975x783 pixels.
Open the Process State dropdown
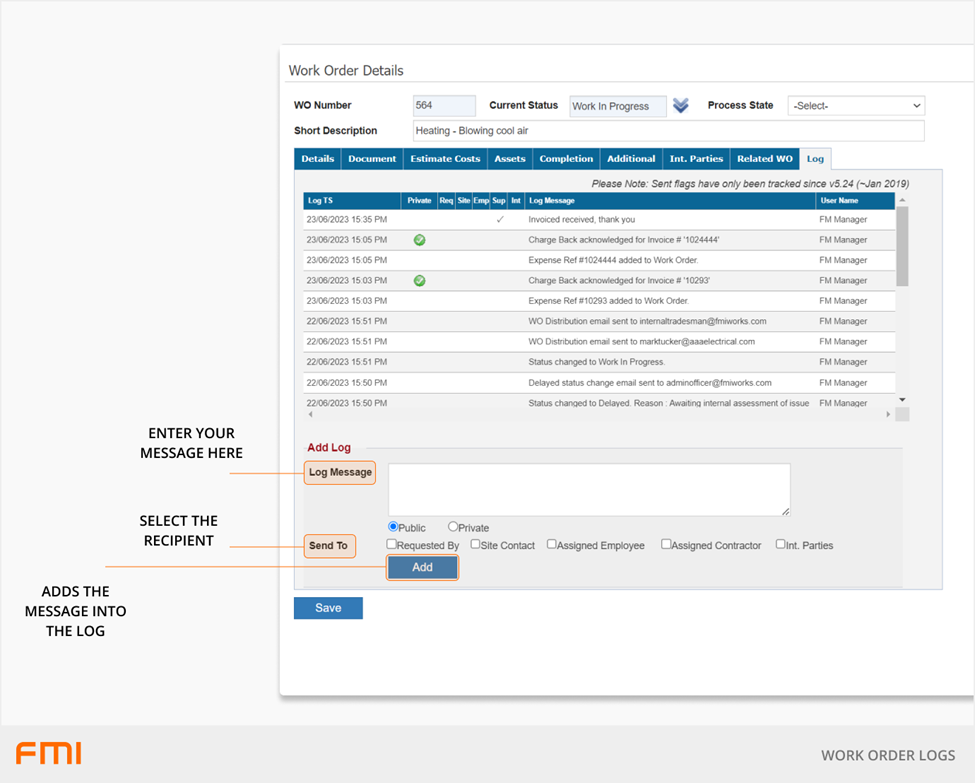coord(856,106)
